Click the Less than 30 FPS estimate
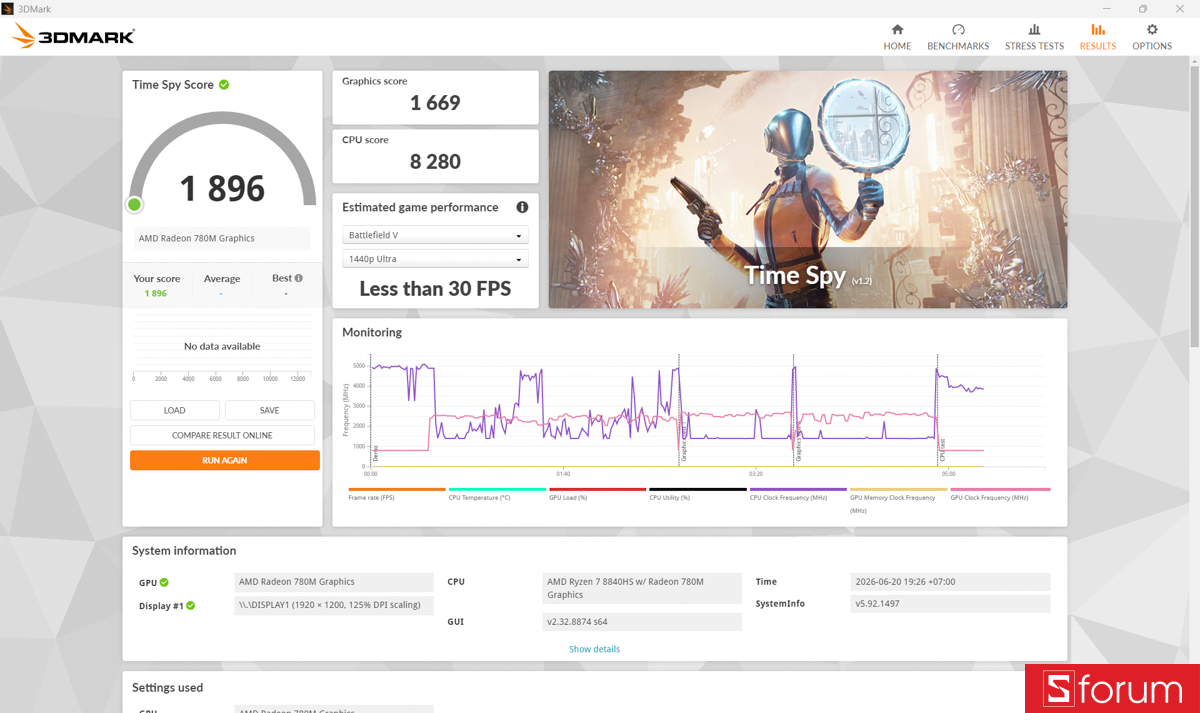The width and height of the screenshot is (1200, 713). point(435,289)
